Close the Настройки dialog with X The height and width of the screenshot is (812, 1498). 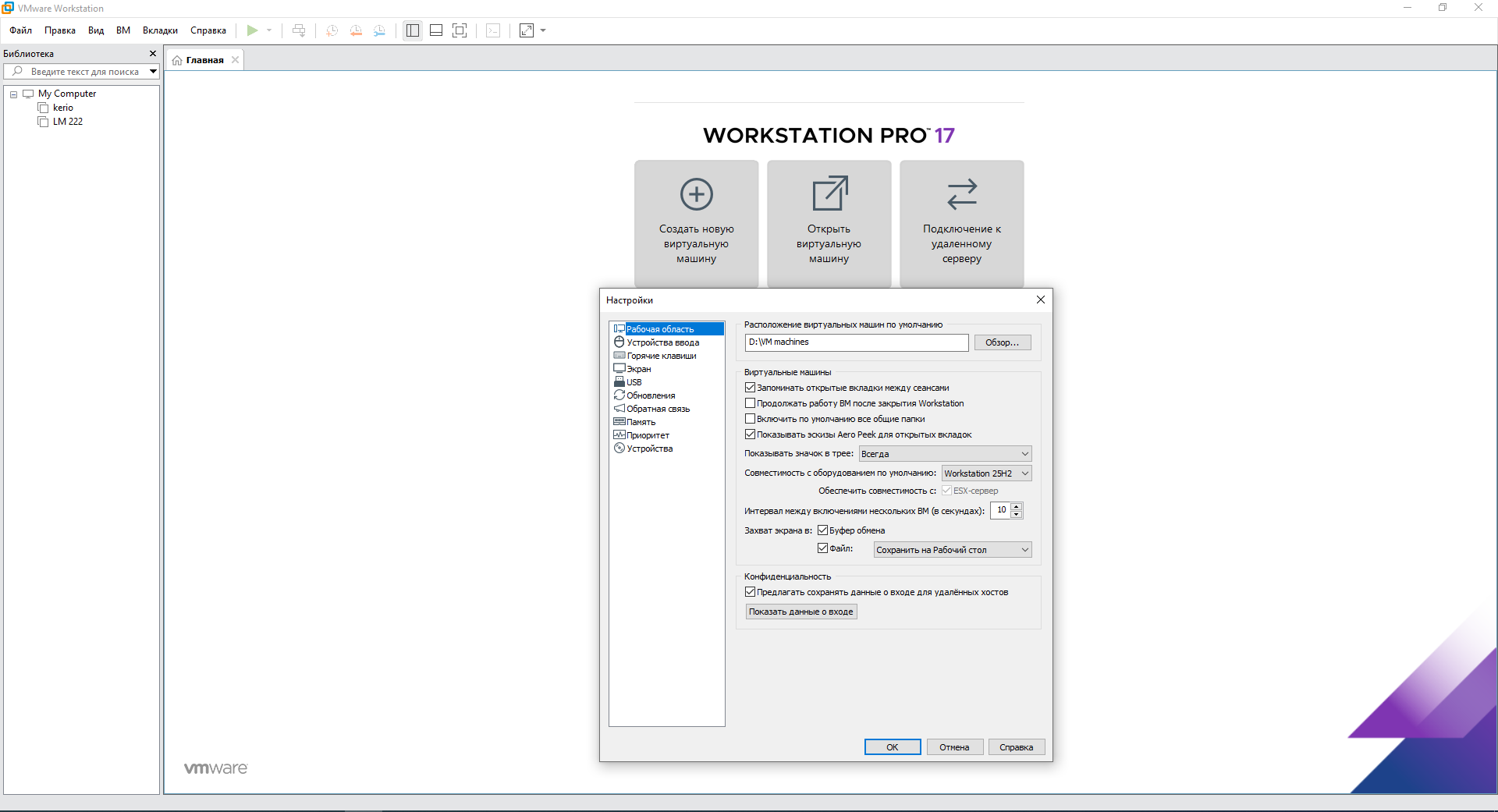tap(1040, 300)
